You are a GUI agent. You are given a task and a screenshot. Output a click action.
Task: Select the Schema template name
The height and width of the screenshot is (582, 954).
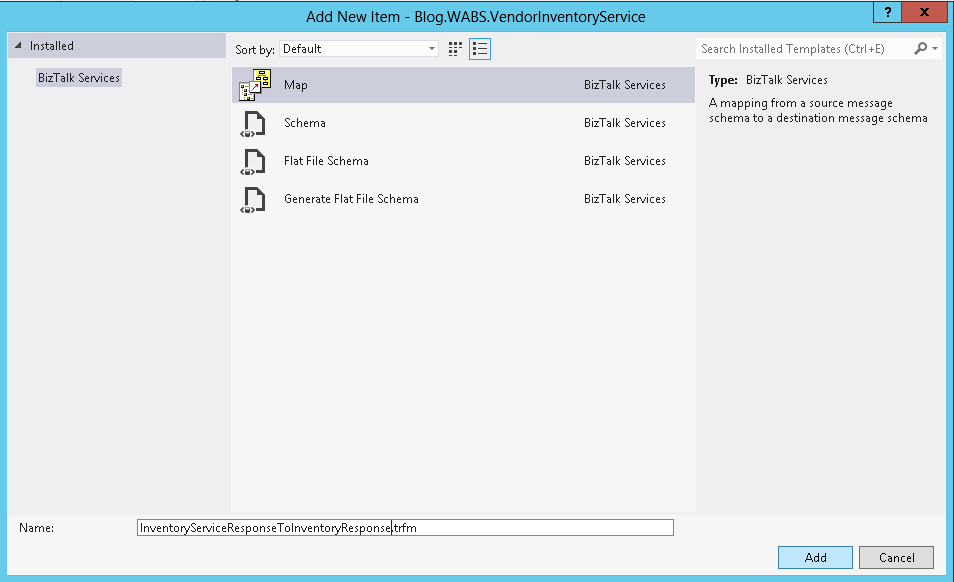305,123
